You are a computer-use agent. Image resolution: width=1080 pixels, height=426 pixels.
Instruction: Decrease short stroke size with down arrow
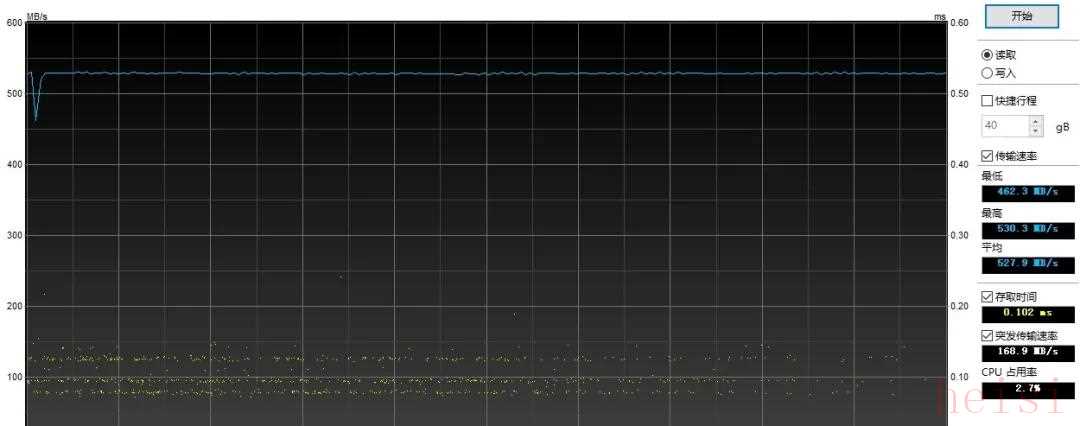tap(1035, 131)
